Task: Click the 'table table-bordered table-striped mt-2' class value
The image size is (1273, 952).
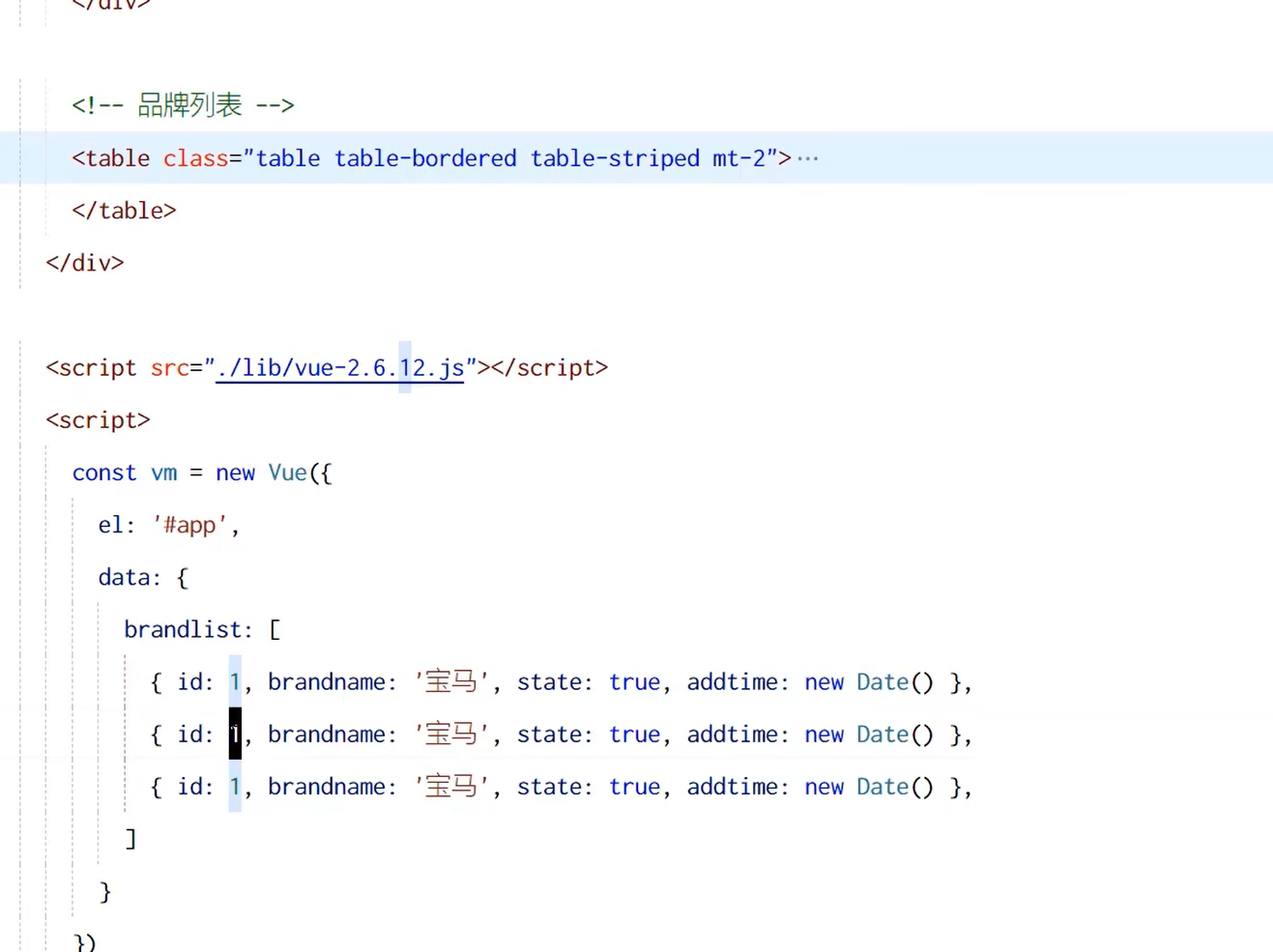Action: 510,159
